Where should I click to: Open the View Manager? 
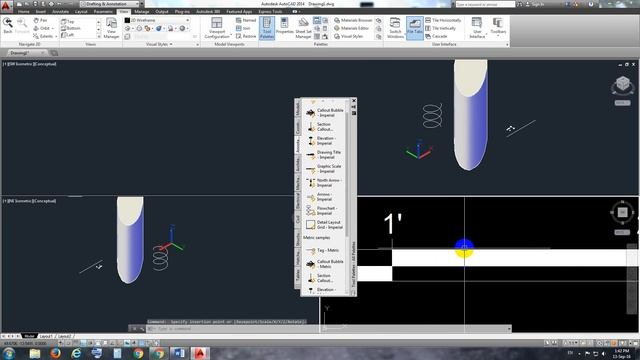point(111,28)
